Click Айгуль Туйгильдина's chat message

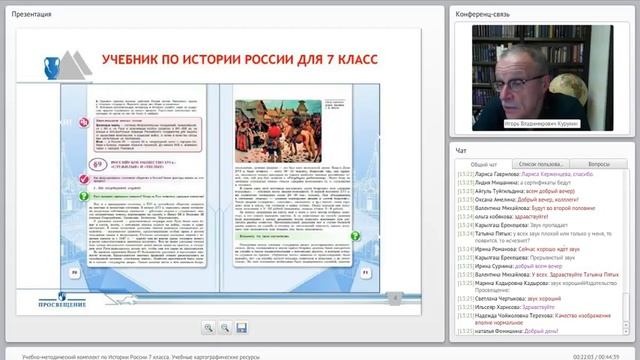click(516, 191)
